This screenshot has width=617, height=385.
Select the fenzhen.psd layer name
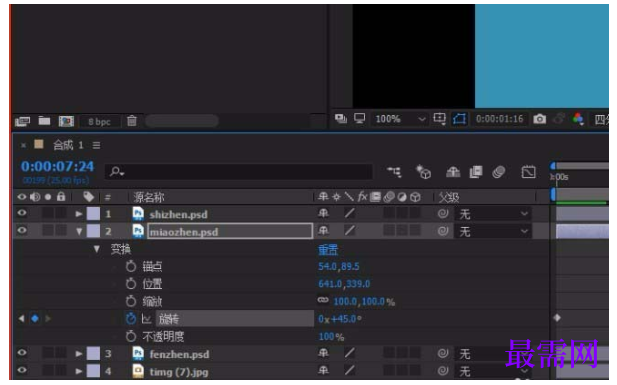(179, 354)
